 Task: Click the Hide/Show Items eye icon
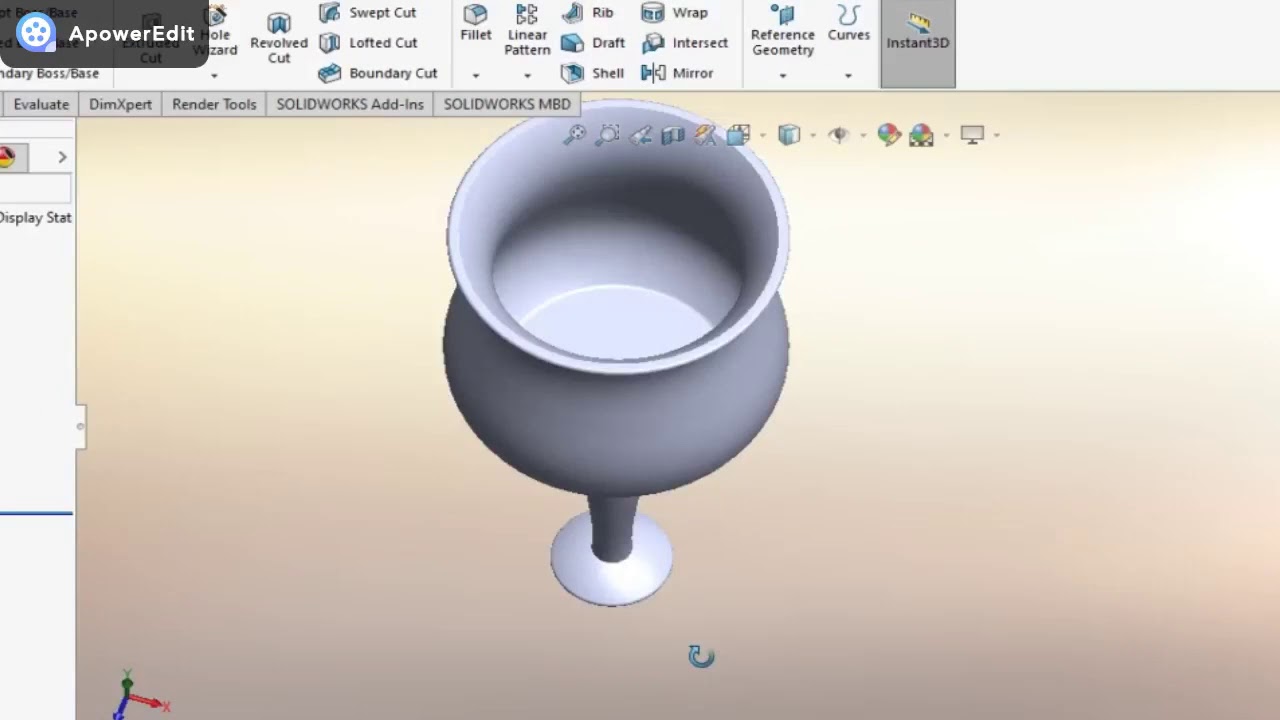click(x=838, y=135)
